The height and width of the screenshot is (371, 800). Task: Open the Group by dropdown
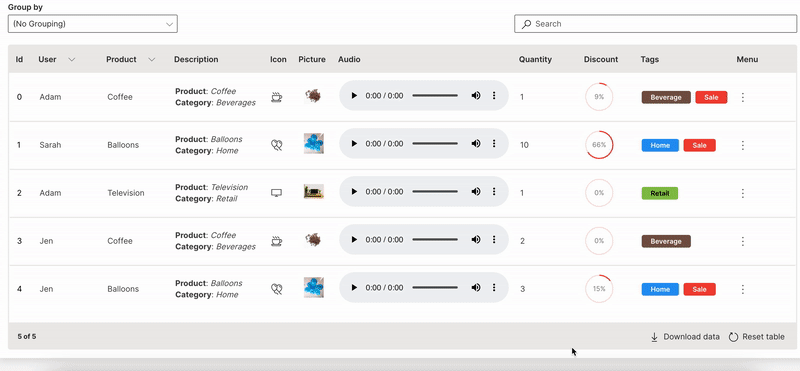pos(93,24)
